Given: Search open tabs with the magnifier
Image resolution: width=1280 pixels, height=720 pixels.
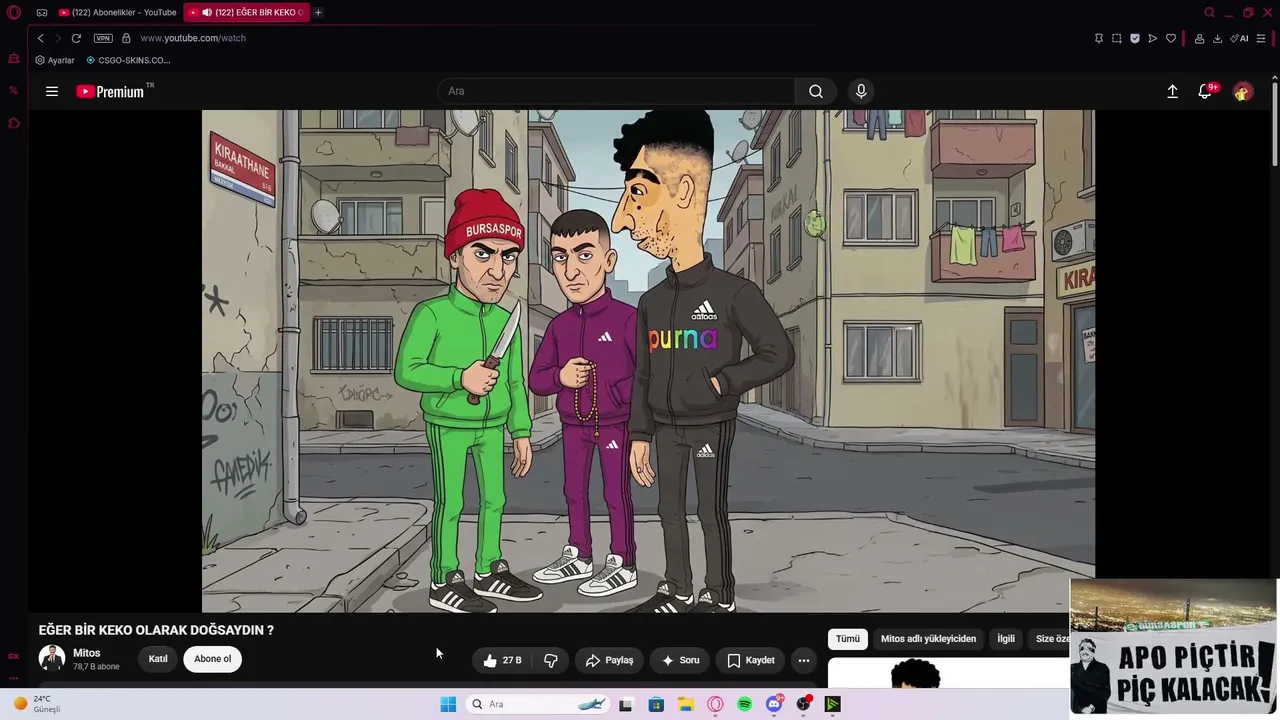Looking at the screenshot, I should click(x=1209, y=13).
